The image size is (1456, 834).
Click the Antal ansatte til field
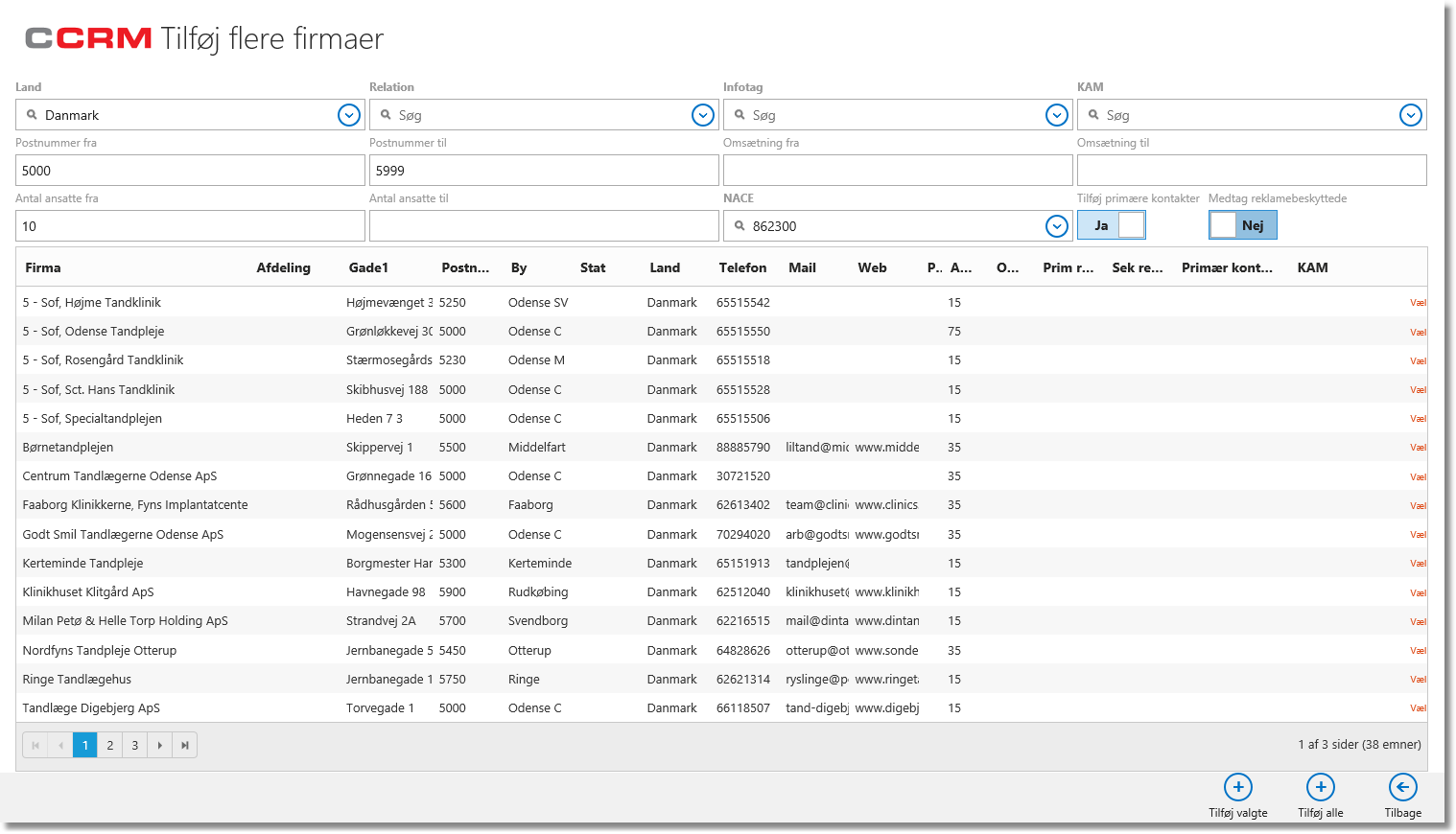pos(544,226)
